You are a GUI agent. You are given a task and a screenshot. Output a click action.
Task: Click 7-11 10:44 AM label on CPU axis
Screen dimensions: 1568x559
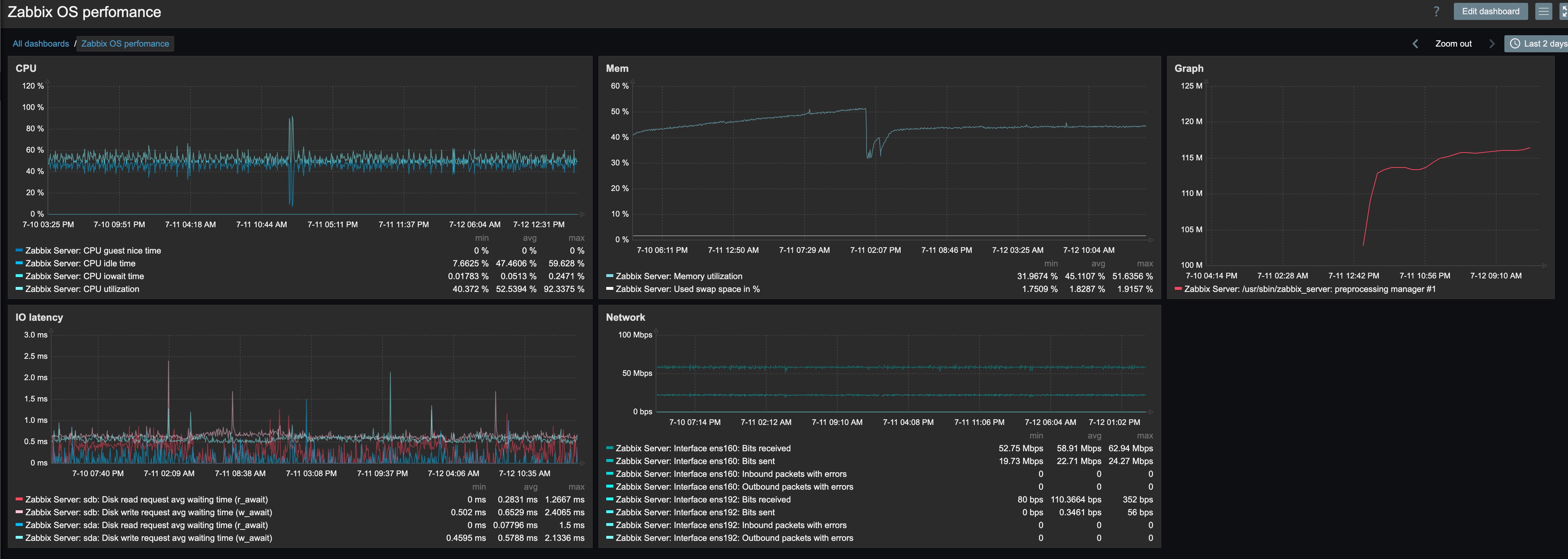261,224
